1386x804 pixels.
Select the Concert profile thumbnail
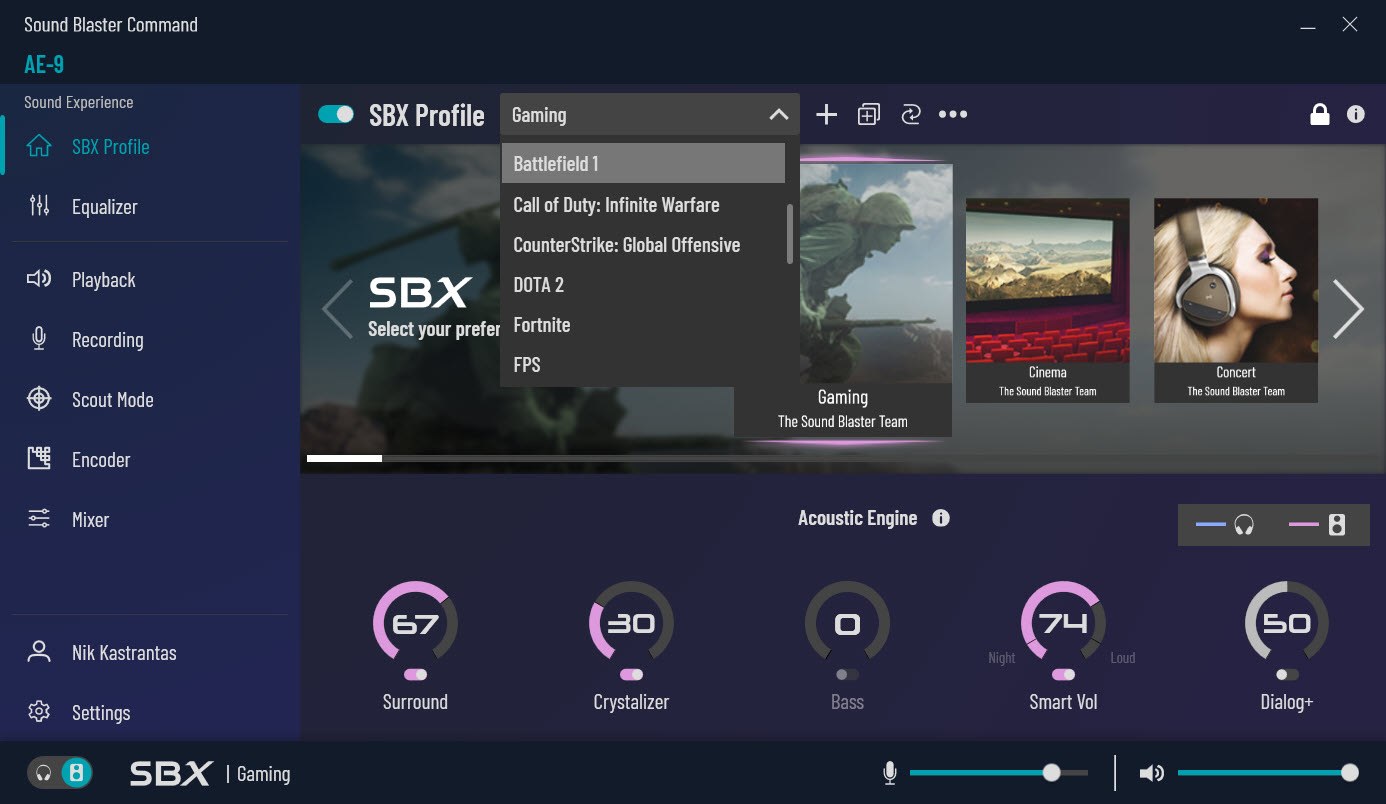(x=1236, y=300)
